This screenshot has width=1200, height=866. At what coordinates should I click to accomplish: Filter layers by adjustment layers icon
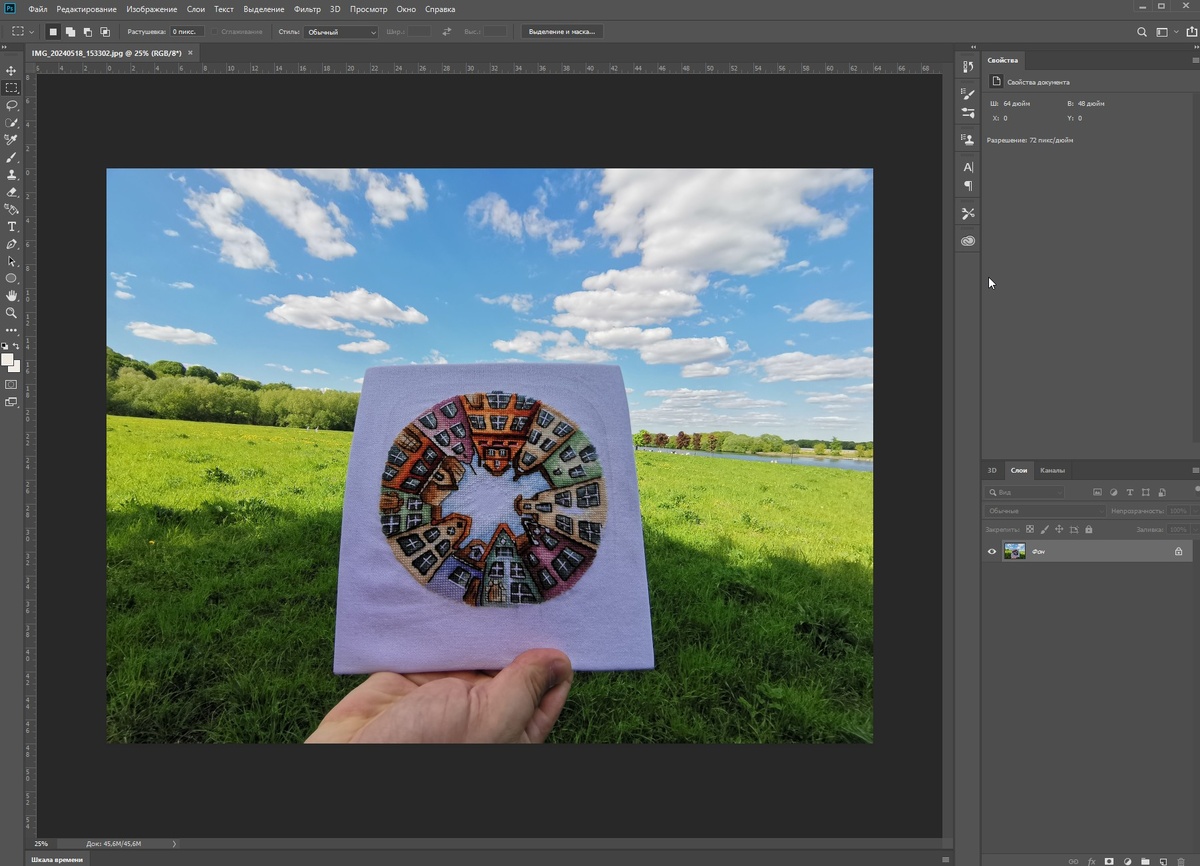[x=1113, y=492]
